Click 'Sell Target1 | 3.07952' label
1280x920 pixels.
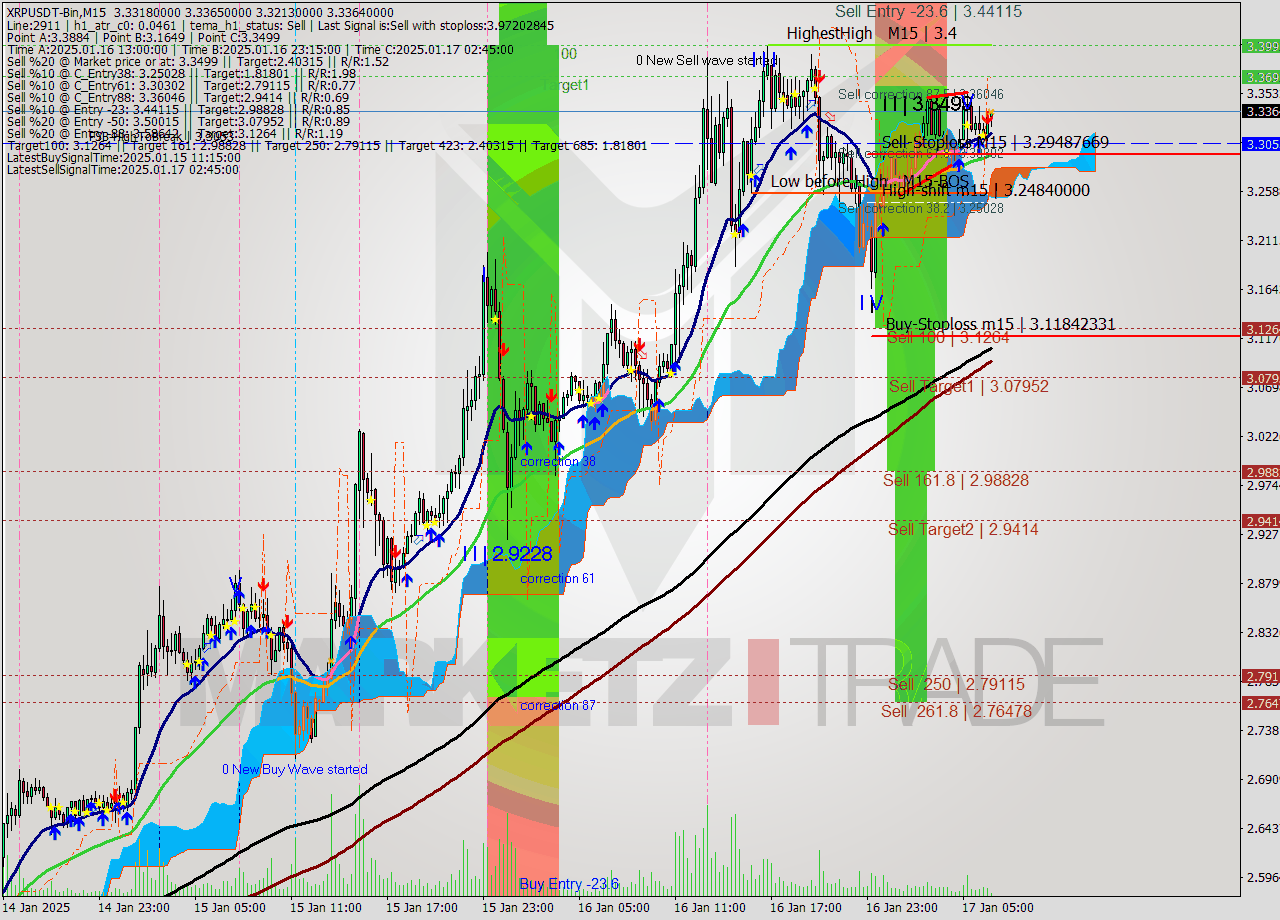(968, 386)
